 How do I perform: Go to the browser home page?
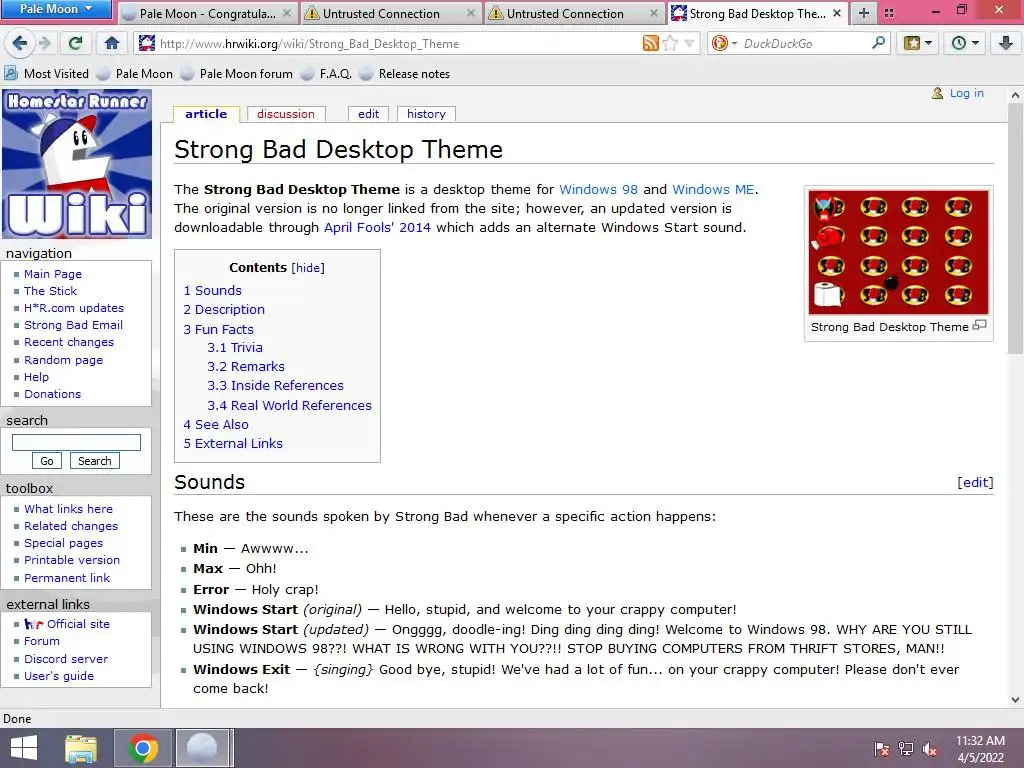[112, 44]
